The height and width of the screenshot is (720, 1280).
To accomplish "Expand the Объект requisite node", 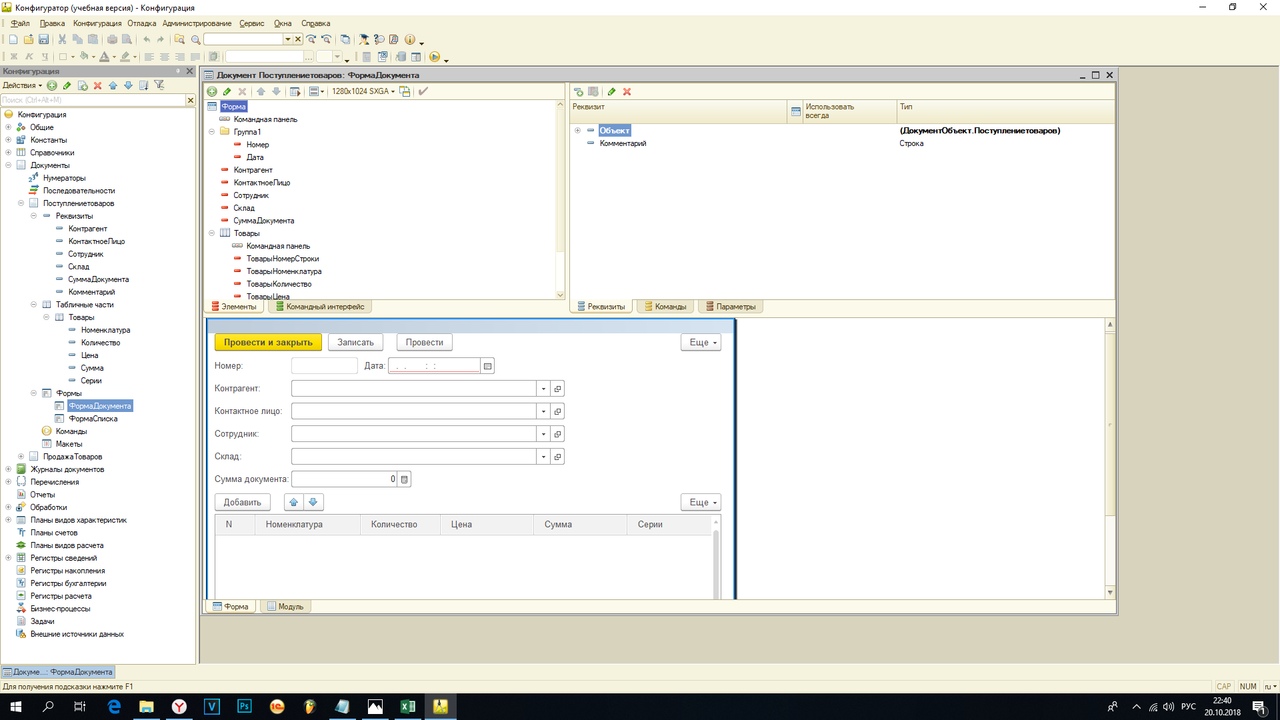I will (x=578, y=131).
